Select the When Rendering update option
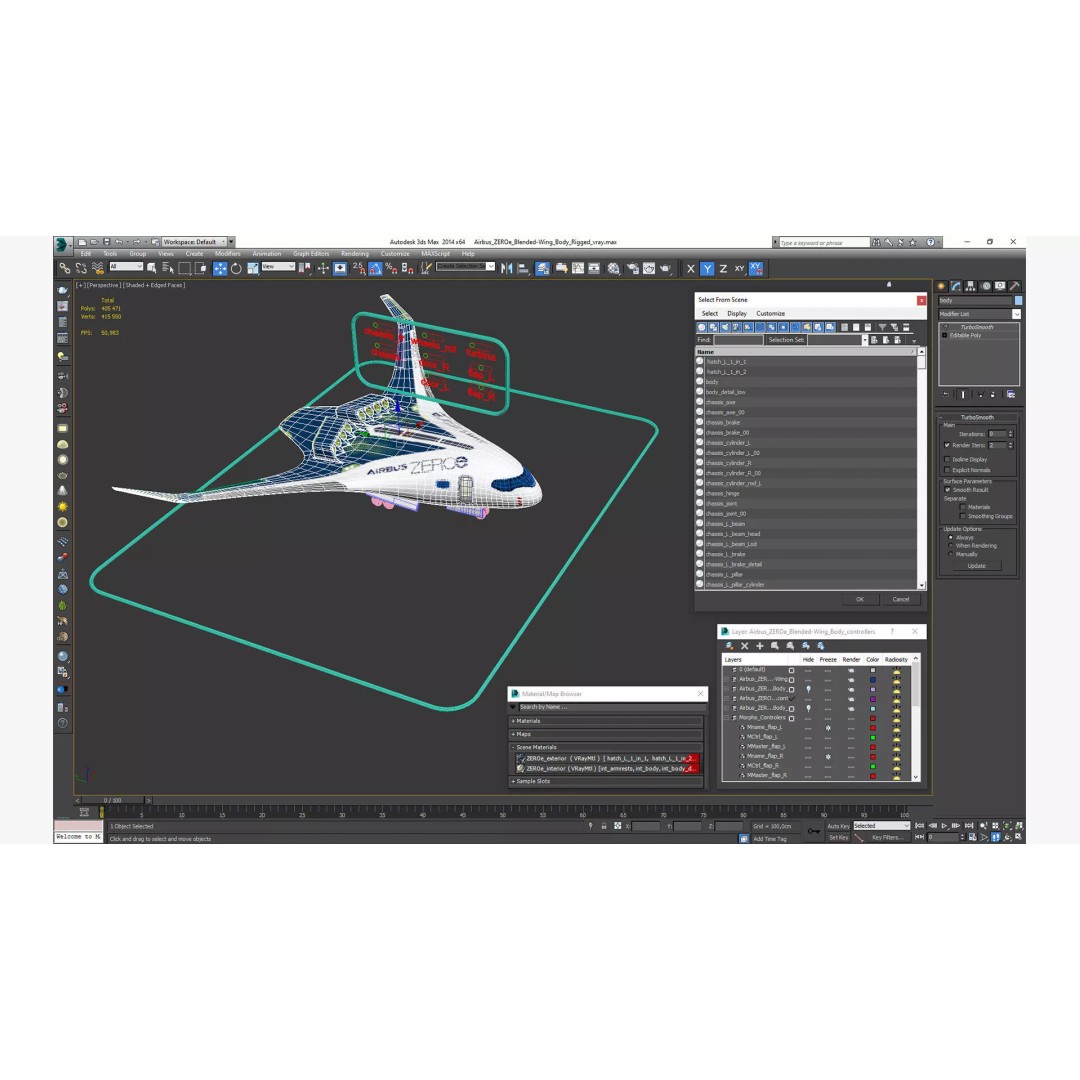Screen dimensions: 1080x1080 point(951,546)
